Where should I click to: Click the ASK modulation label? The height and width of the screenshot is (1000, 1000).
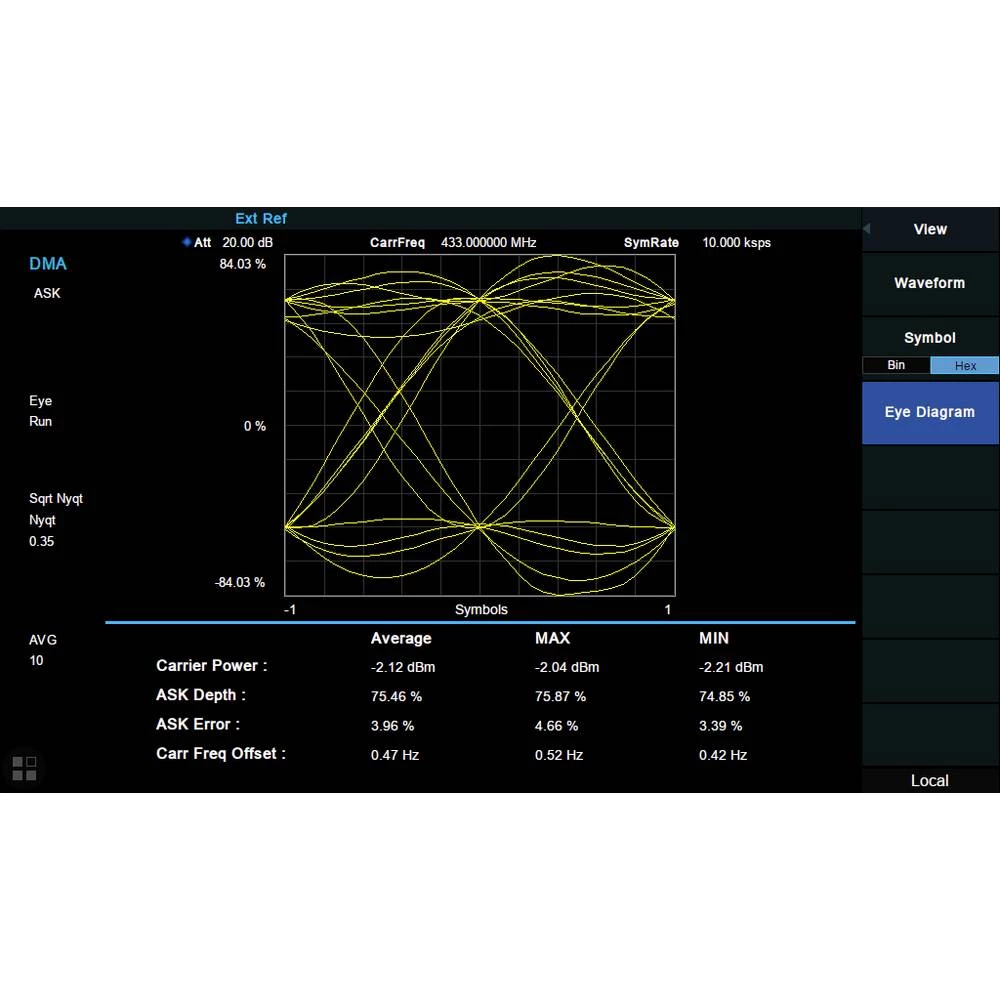tap(46, 293)
